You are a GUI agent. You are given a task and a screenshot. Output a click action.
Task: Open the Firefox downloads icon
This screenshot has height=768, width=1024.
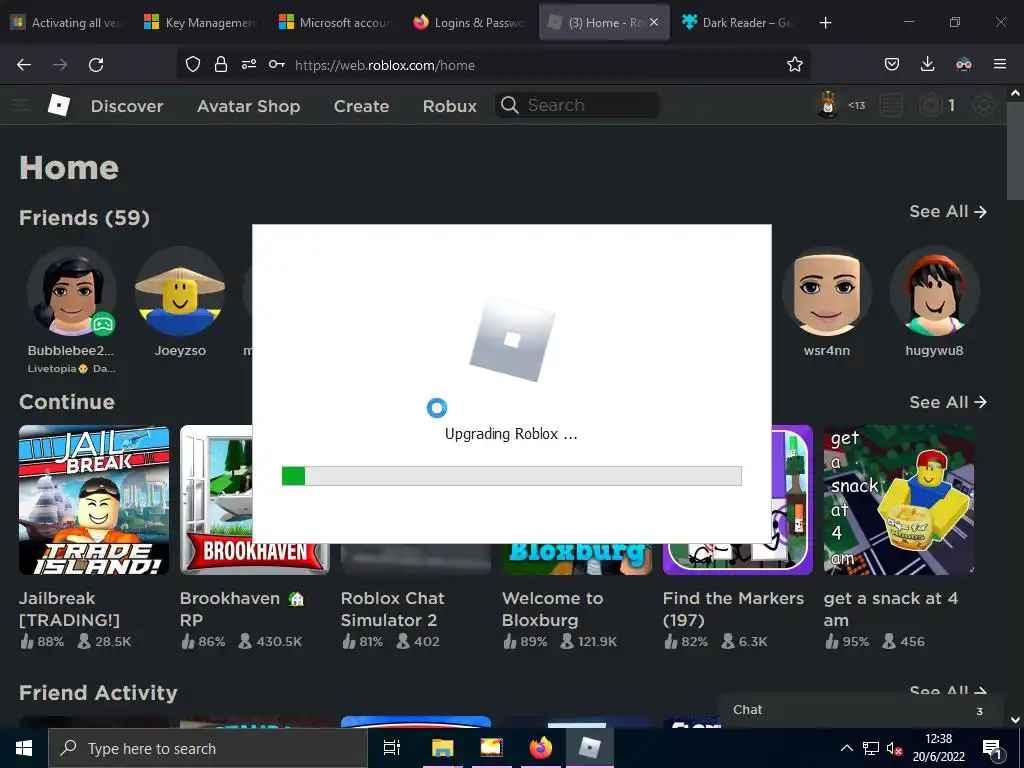tap(927, 65)
